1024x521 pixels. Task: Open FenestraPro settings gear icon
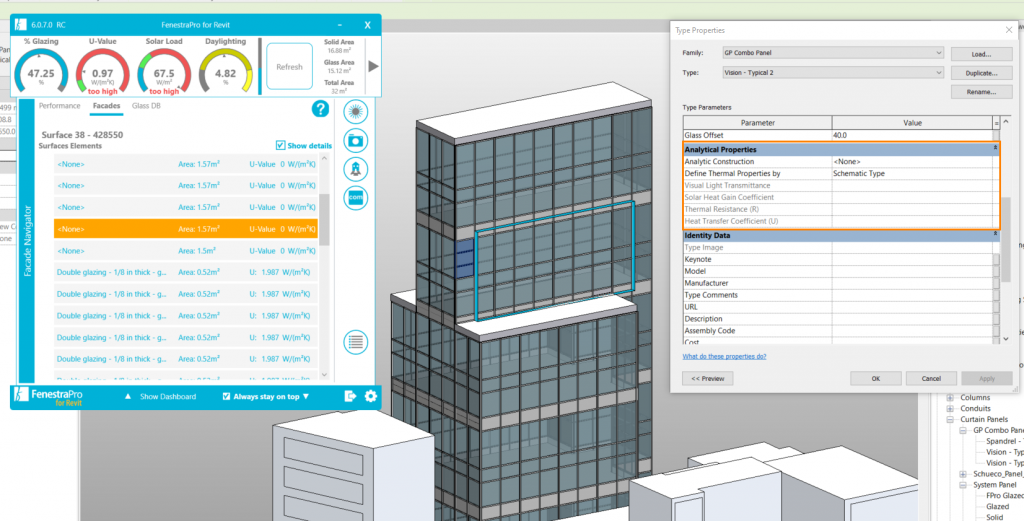click(371, 396)
